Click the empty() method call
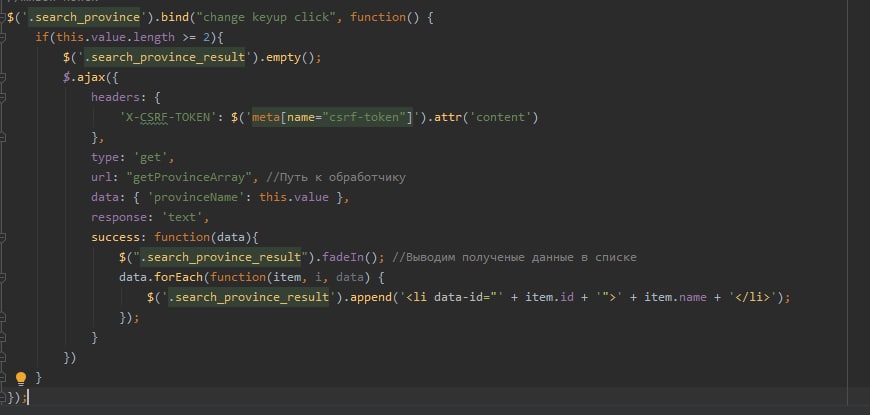Viewport: 870px width, 415px height. [293, 57]
